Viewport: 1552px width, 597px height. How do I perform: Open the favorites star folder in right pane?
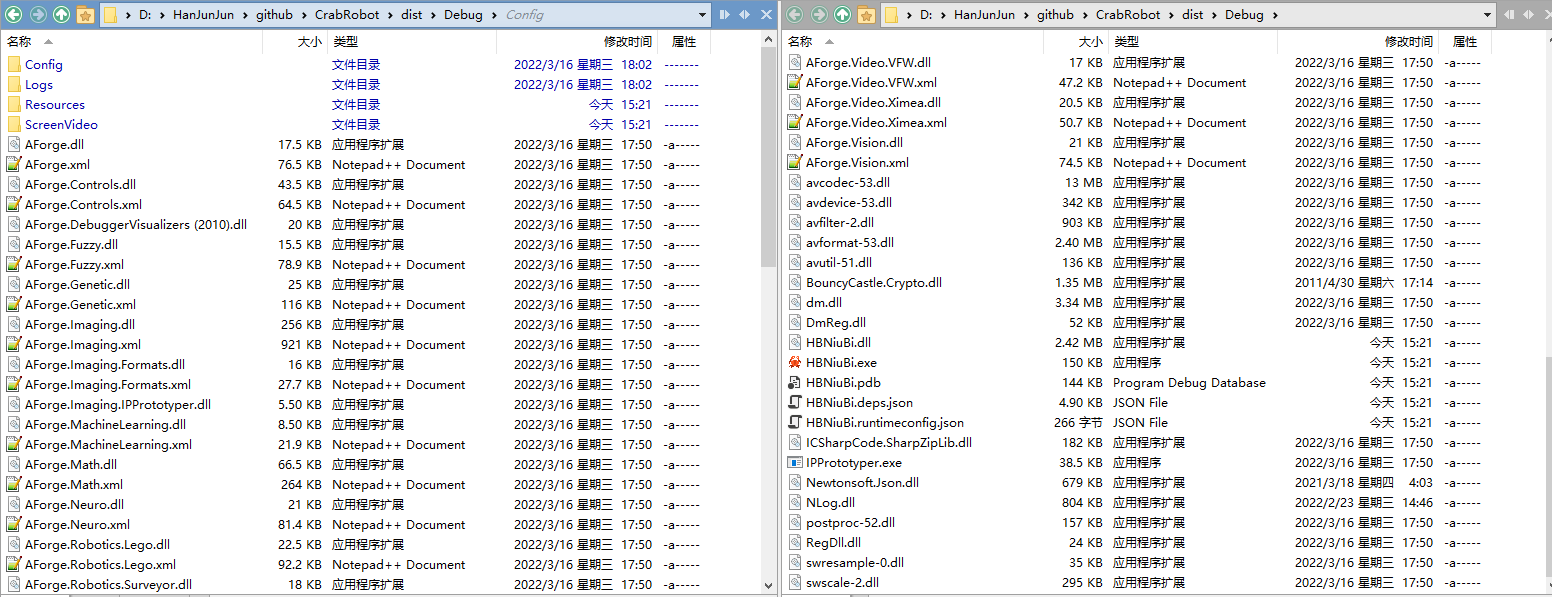click(x=867, y=15)
